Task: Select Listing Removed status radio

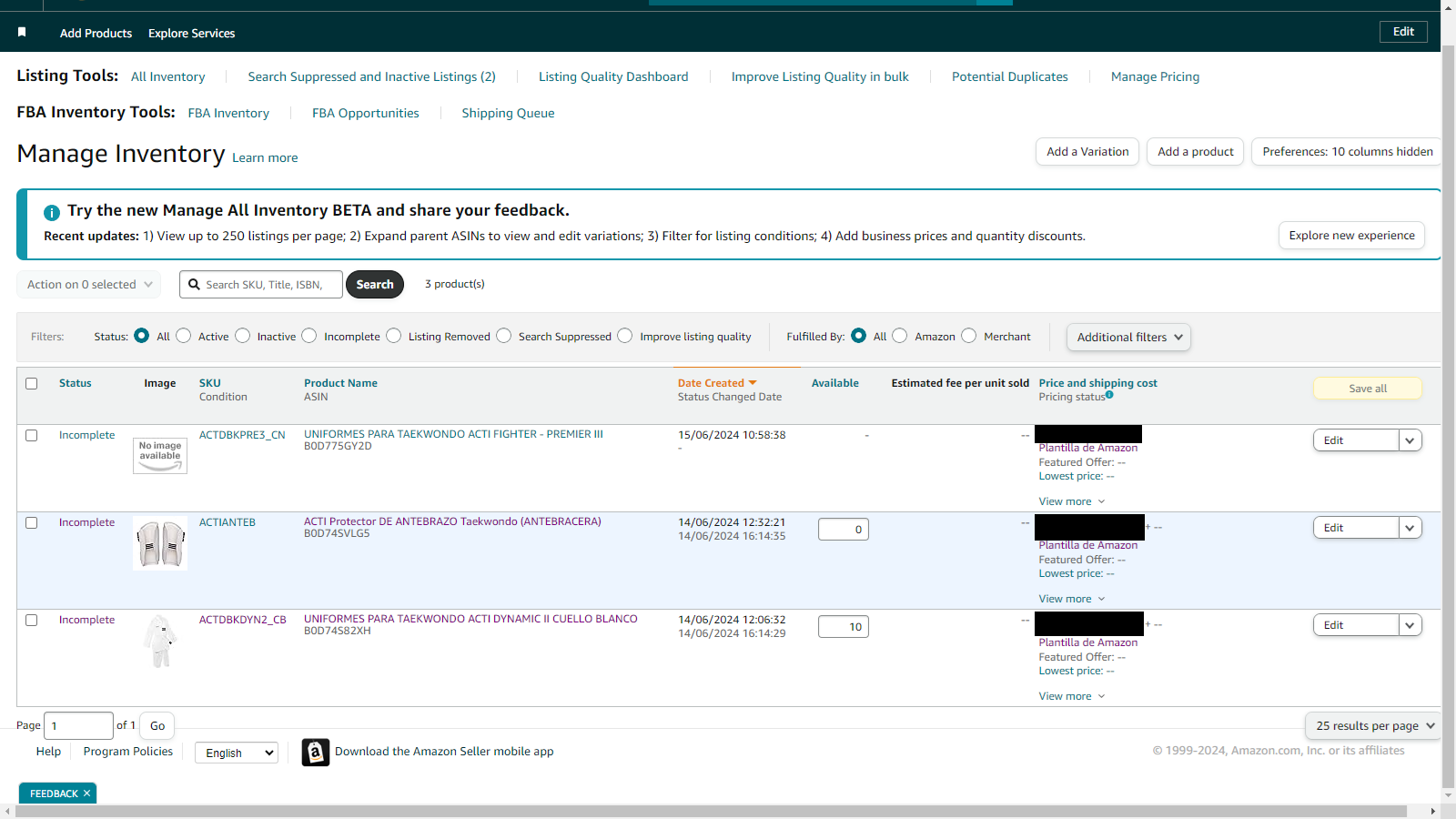Action: pos(394,336)
